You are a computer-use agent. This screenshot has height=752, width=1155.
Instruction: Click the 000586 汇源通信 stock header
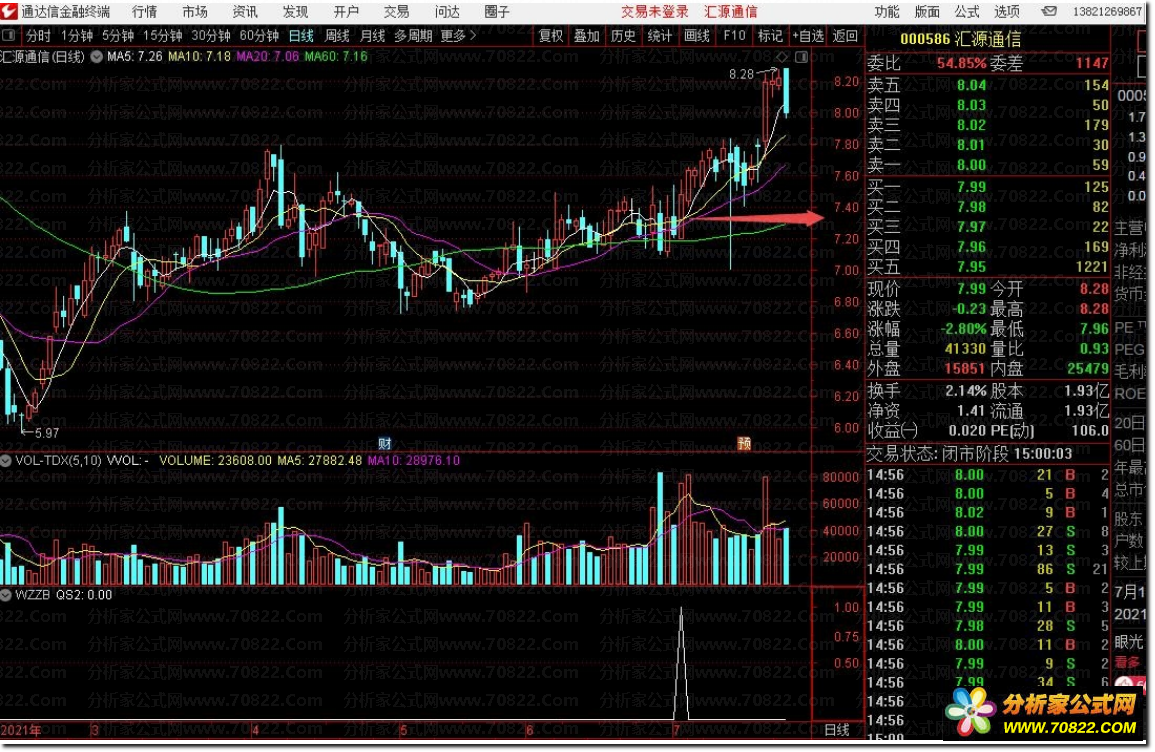pos(961,39)
